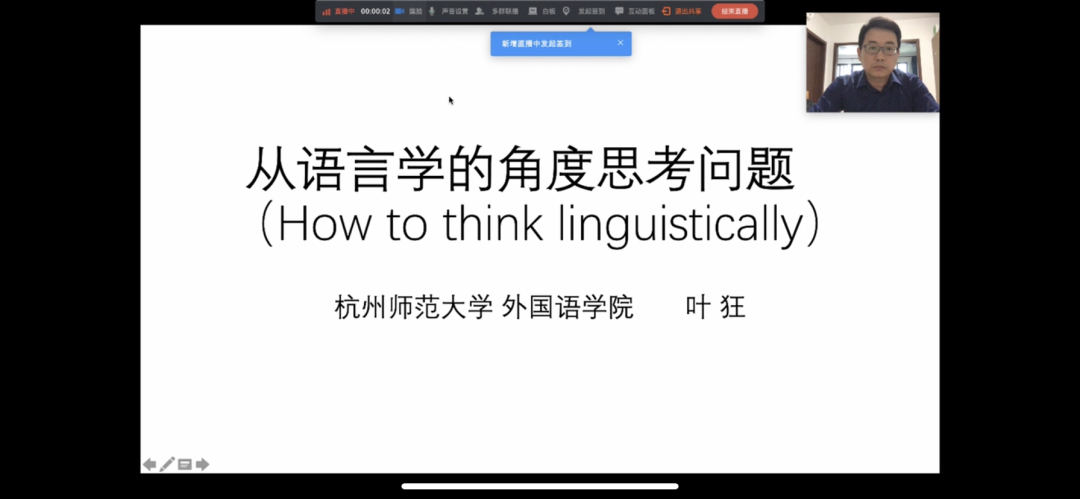The height and width of the screenshot is (499, 1080).
Task: Open the slide show options menu icon
Action: pyautogui.click(x=185, y=464)
